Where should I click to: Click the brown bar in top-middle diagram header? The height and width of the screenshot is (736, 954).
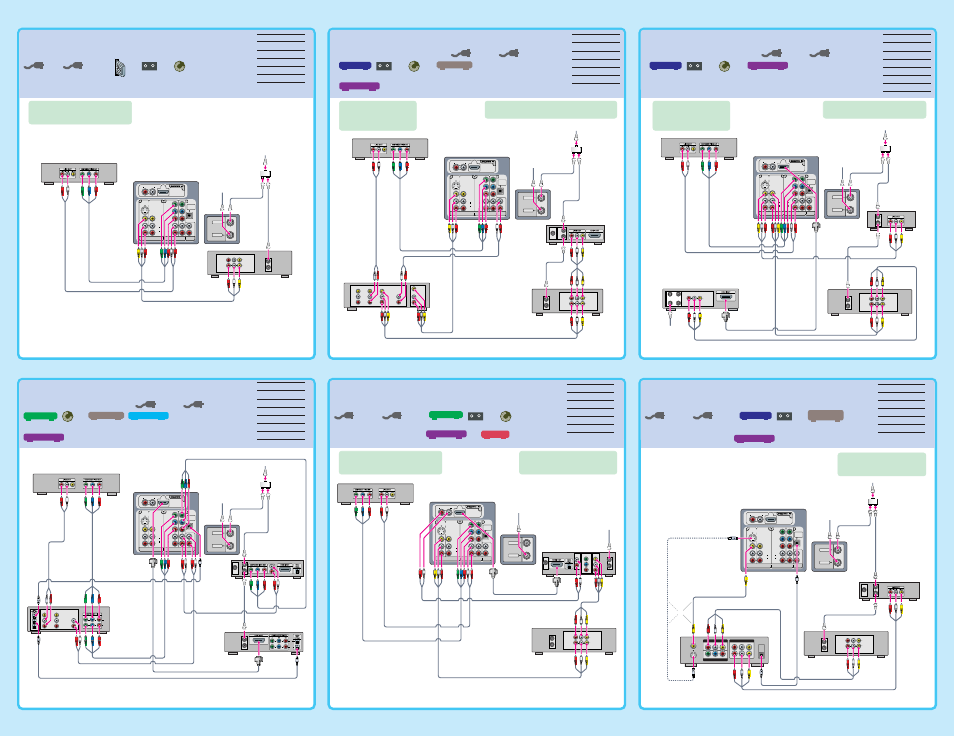454,65
